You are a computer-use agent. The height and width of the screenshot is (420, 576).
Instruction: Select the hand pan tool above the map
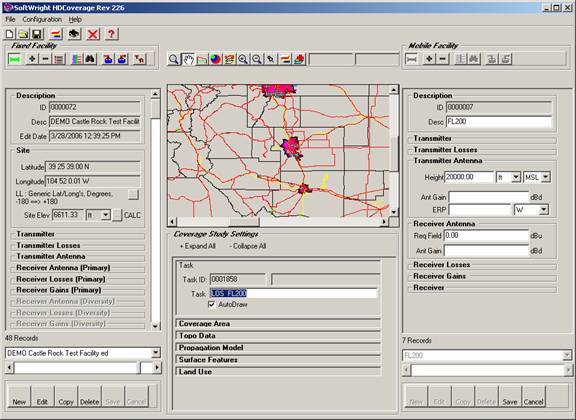188,59
